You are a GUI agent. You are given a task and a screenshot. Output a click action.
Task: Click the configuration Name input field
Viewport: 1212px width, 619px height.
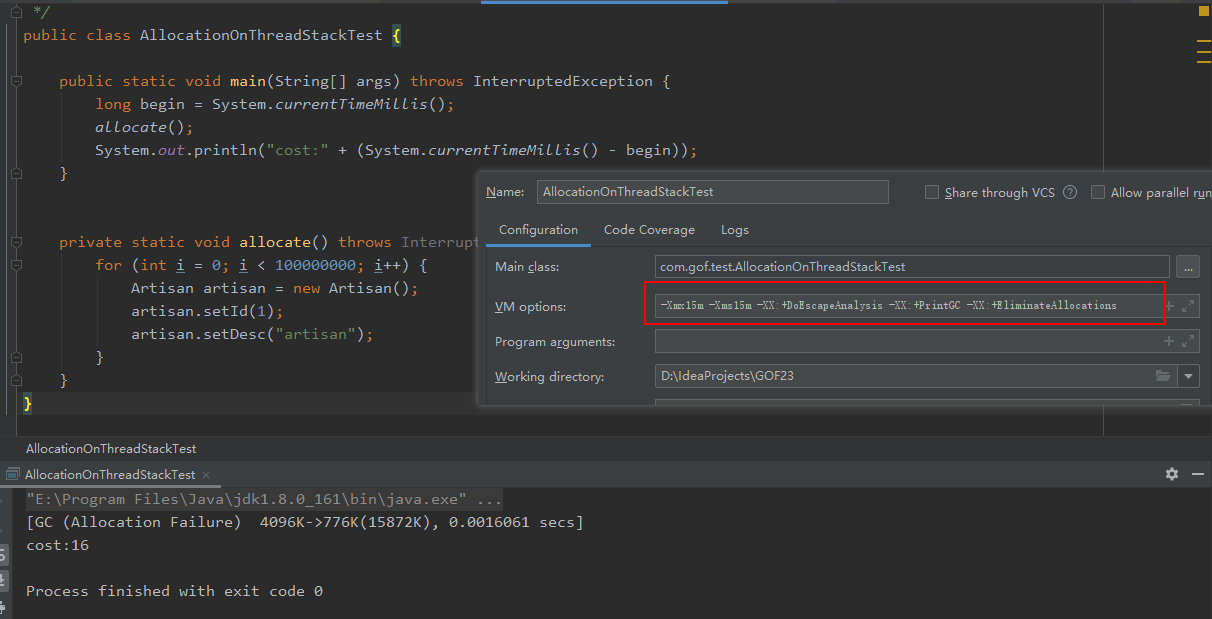pos(713,192)
